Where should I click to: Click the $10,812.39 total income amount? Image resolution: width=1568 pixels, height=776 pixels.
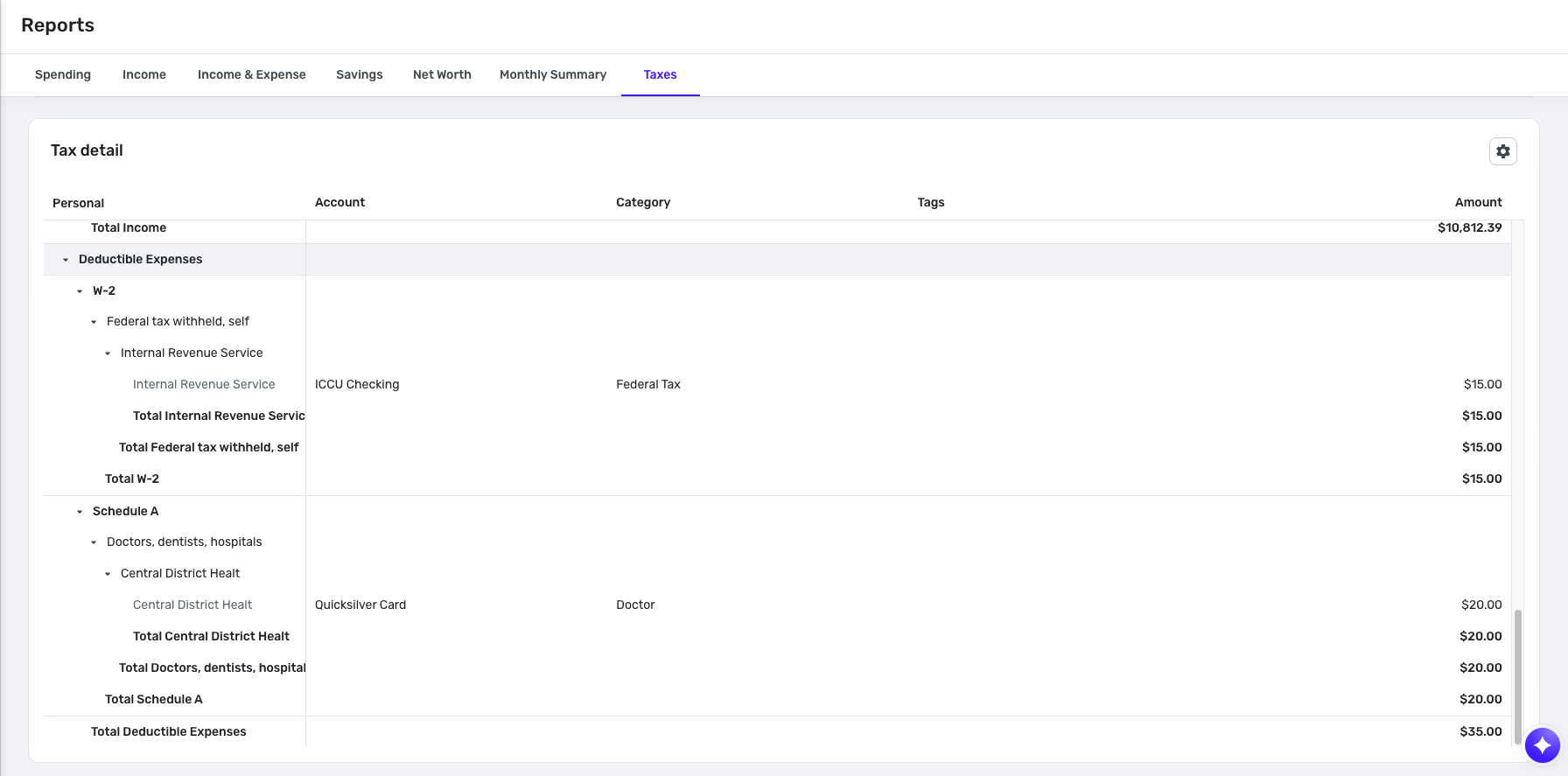pyautogui.click(x=1469, y=227)
